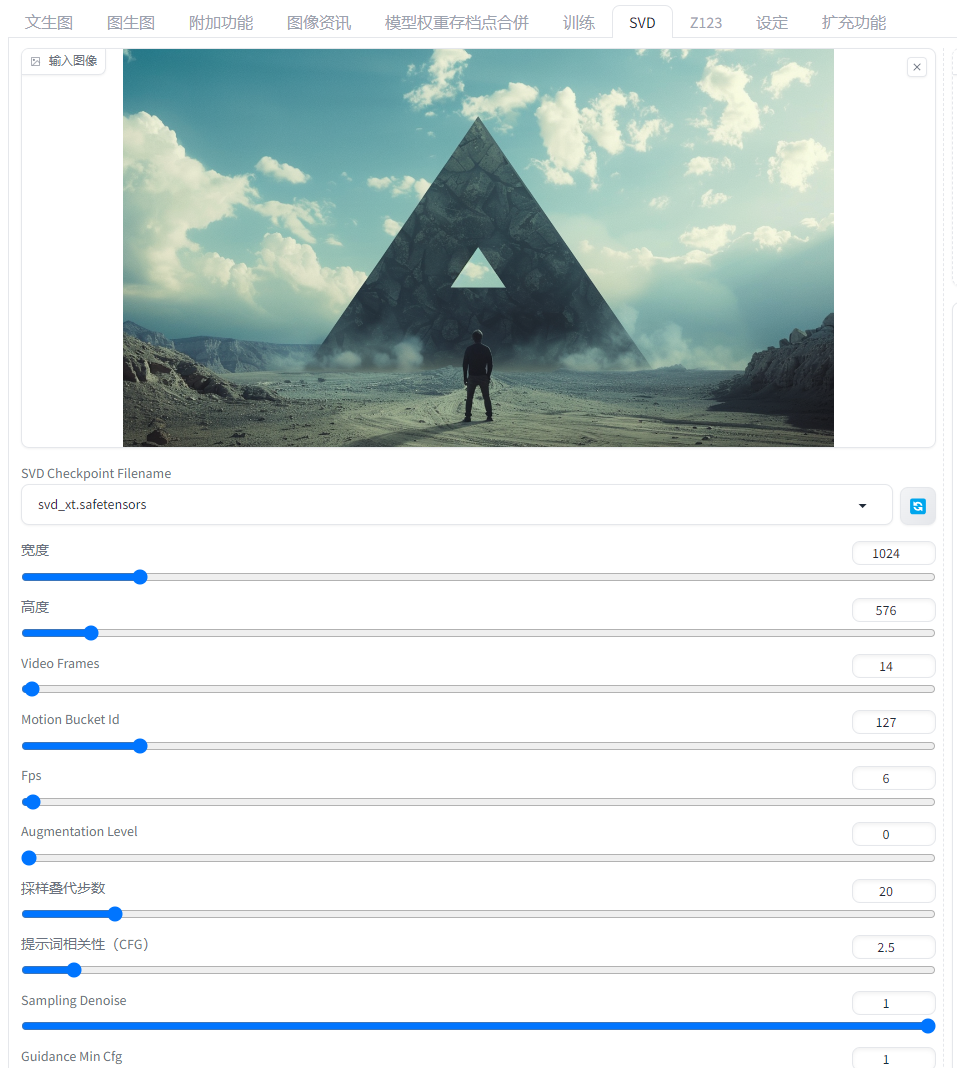The width and height of the screenshot is (957, 1068).
Task: Click the 输入图像 label icon
Action: point(35,61)
